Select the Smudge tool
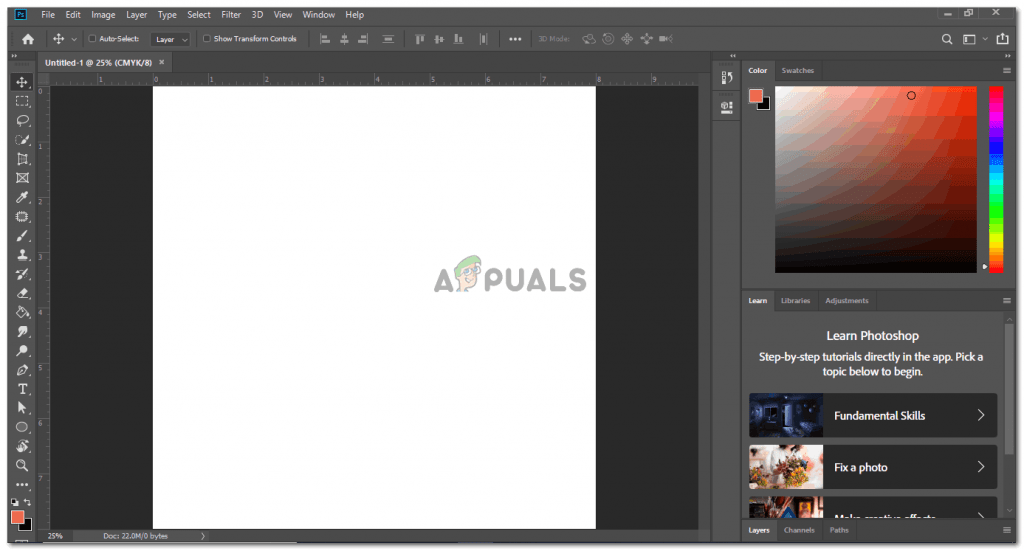Viewport: 1024px width, 551px height. [x=22, y=332]
